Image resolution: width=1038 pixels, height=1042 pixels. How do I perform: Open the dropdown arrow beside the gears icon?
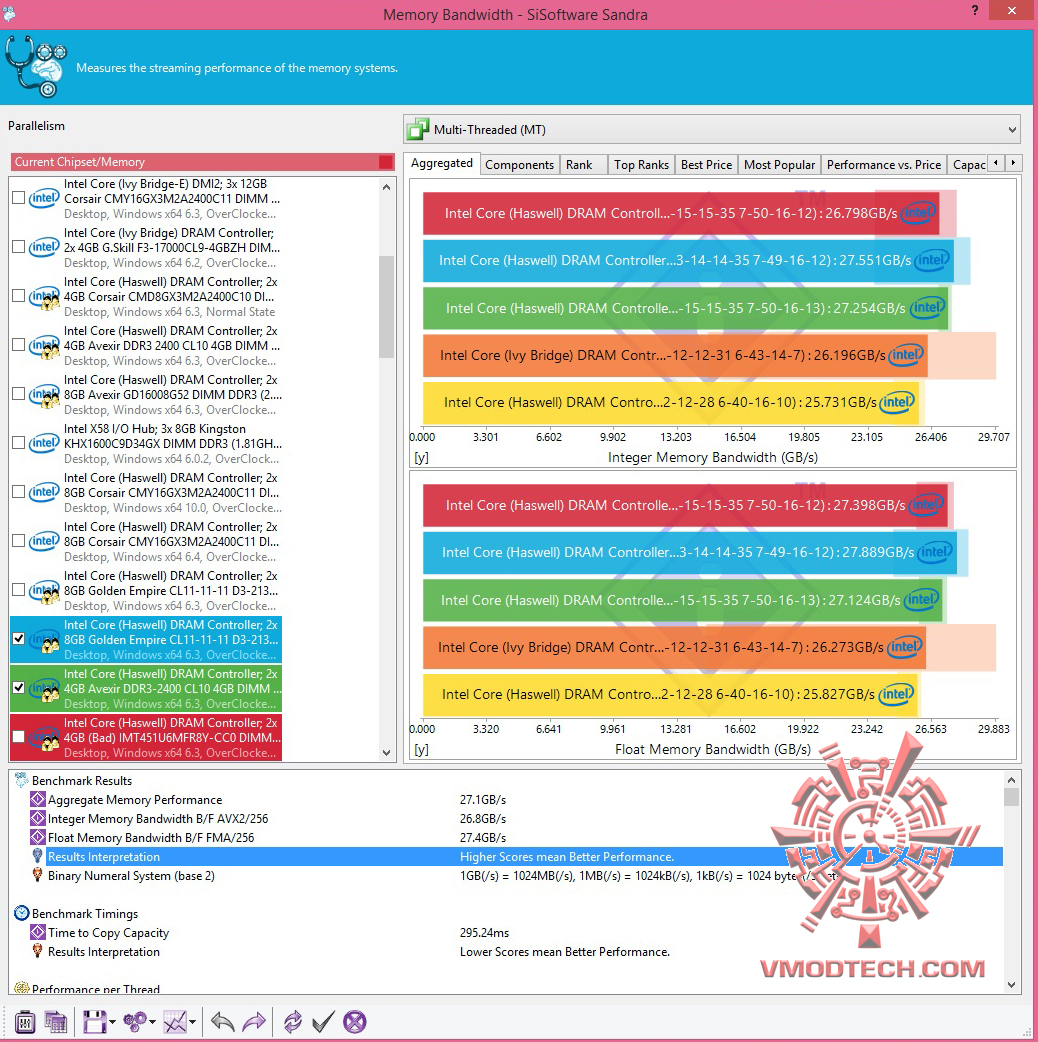click(153, 1022)
